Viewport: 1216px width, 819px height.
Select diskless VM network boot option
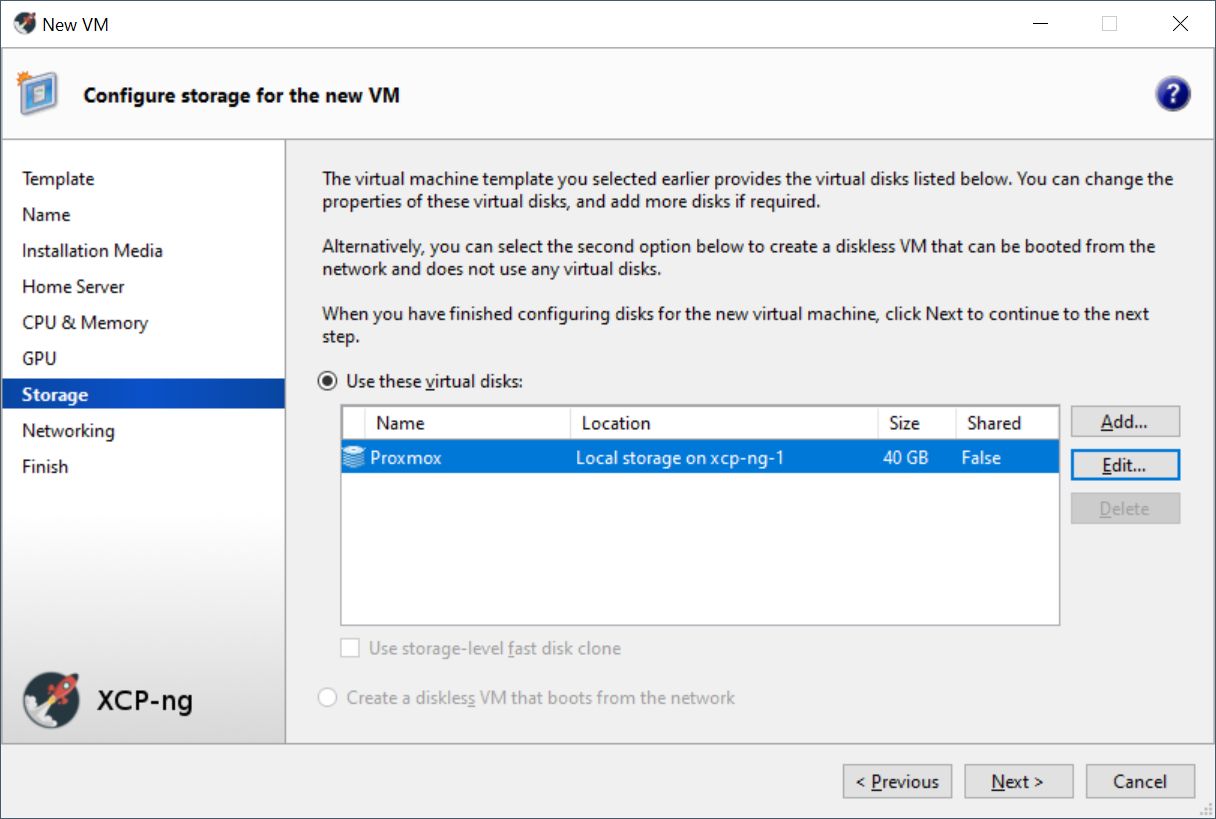pyautogui.click(x=327, y=698)
